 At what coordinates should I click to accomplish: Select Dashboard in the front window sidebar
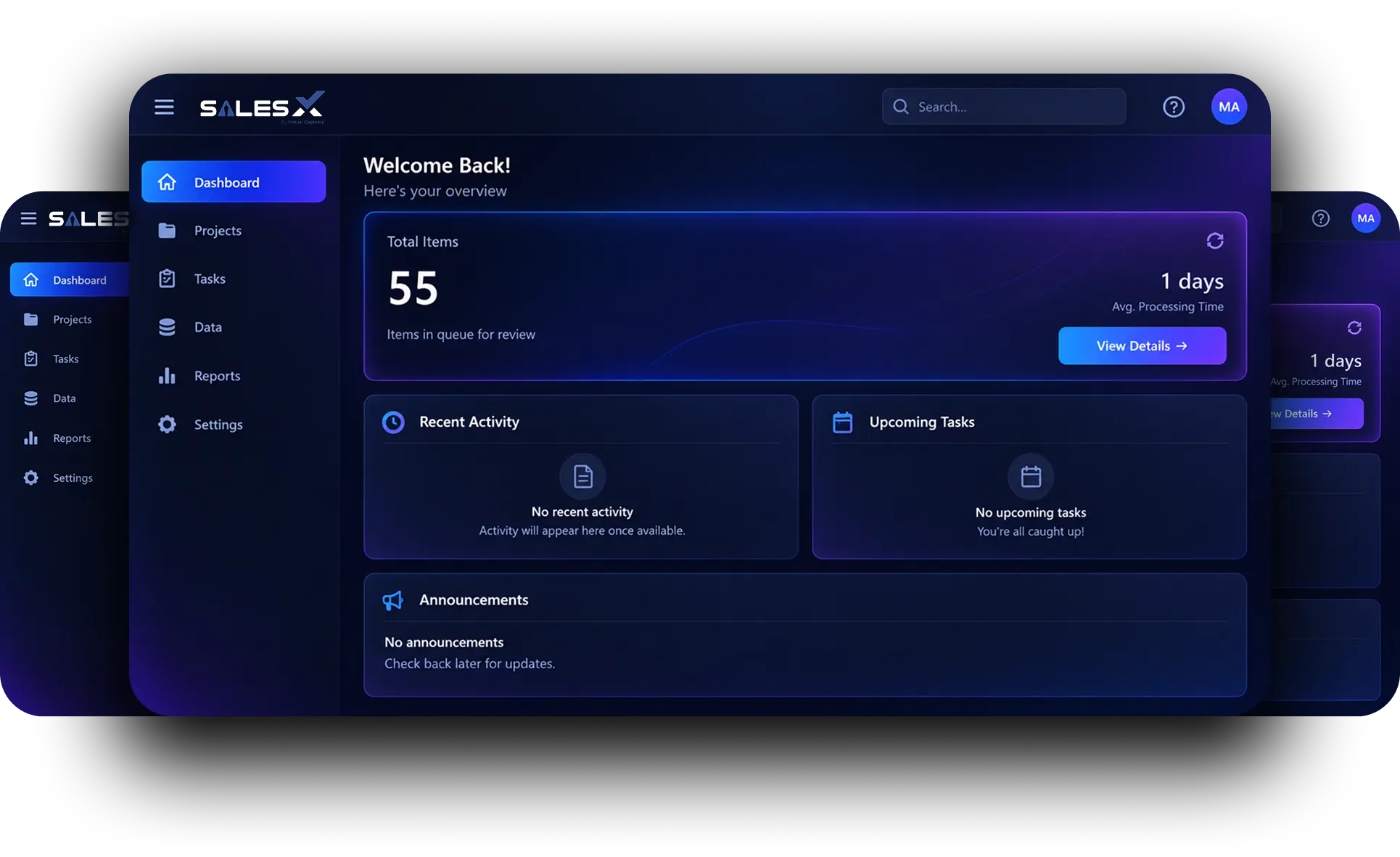pyautogui.click(x=234, y=181)
